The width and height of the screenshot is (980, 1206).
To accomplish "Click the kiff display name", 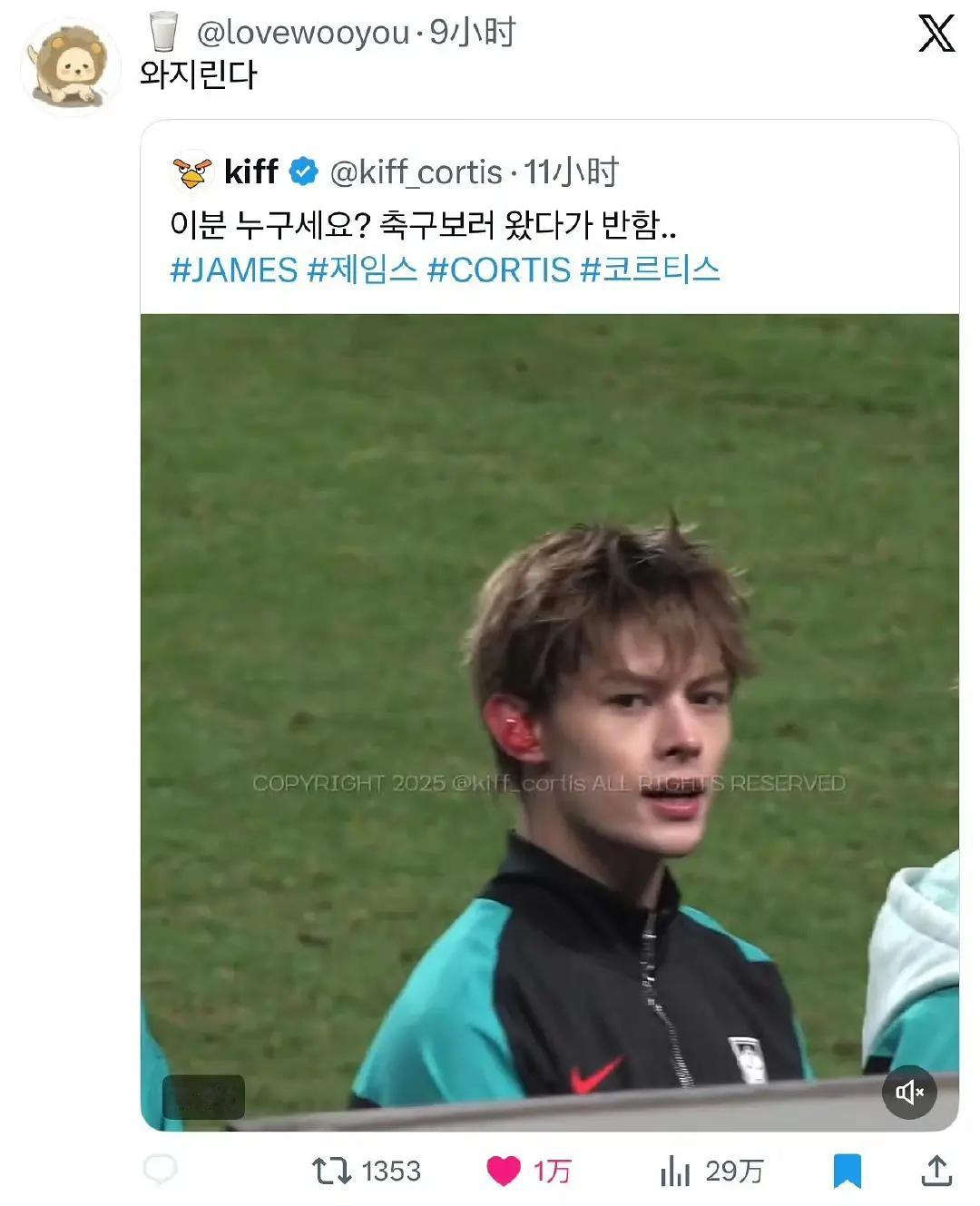I will coord(251,172).
